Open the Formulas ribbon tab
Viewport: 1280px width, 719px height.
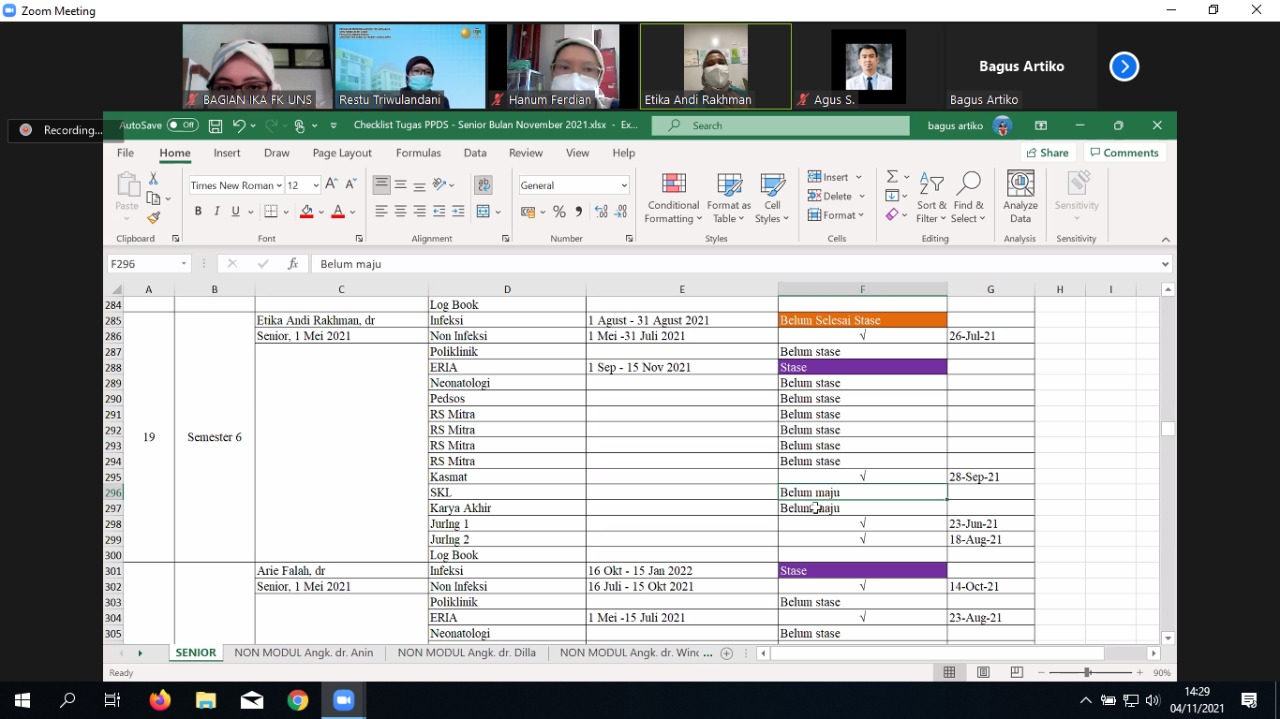[418, 153]
